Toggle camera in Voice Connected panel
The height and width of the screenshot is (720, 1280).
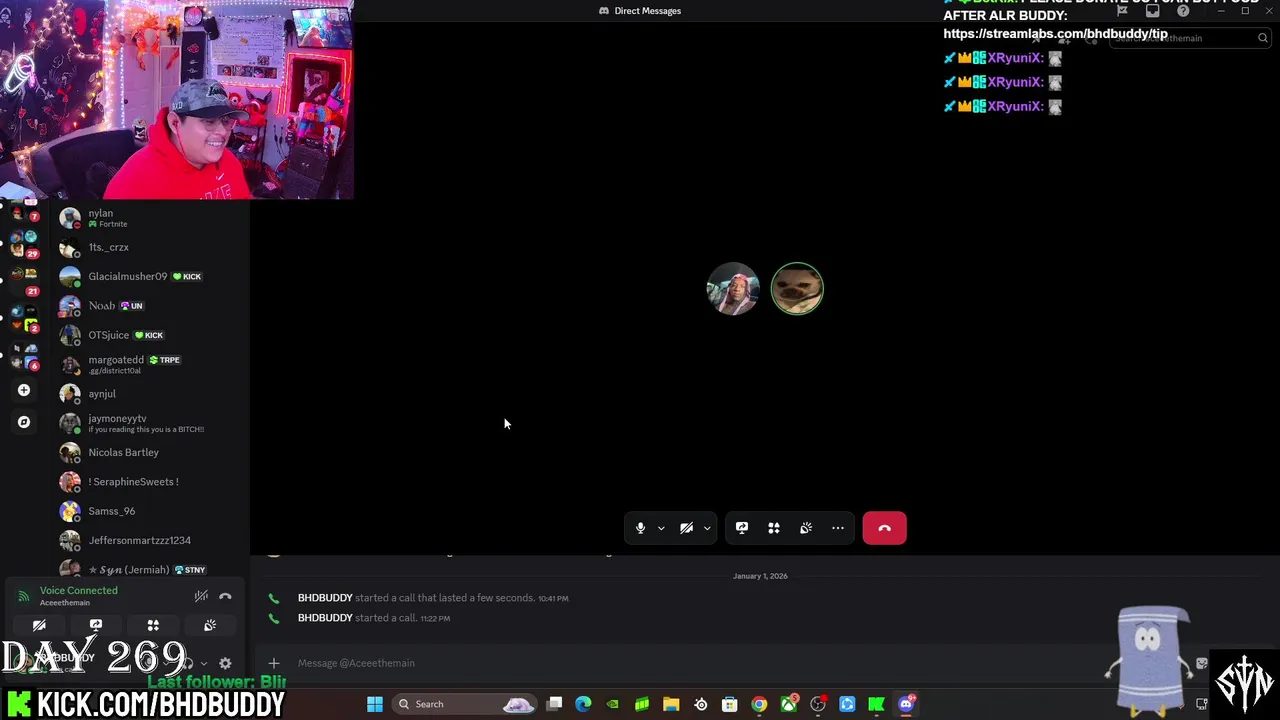click(39, 625)
